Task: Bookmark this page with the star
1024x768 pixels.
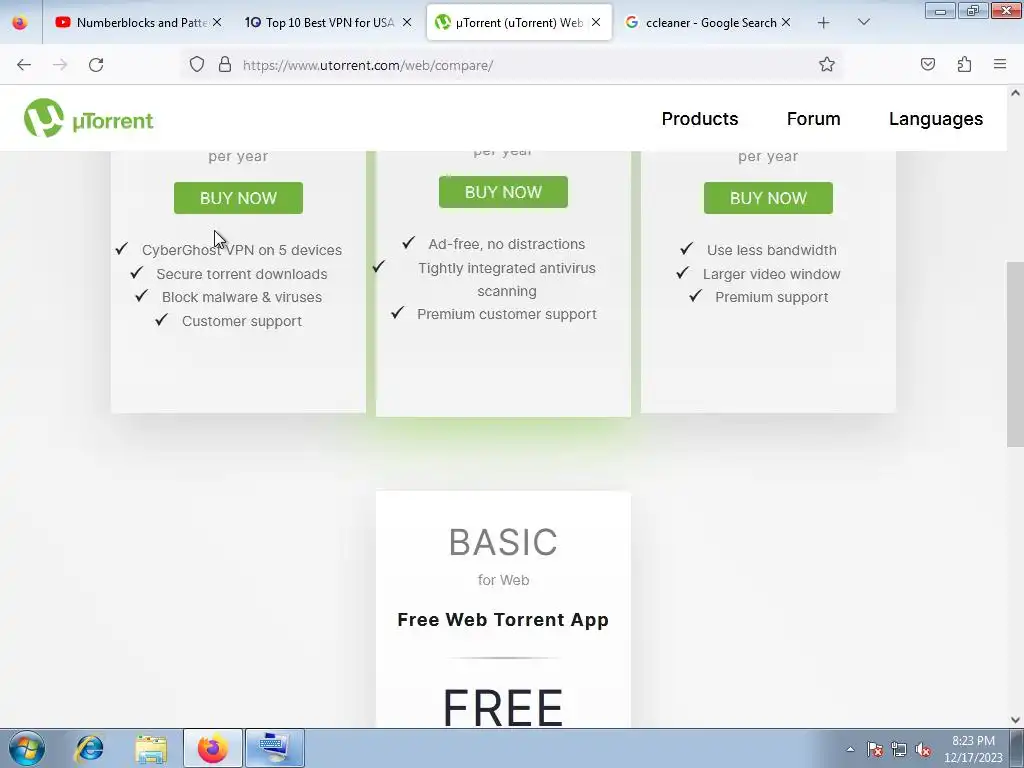Action: point(827,65)
